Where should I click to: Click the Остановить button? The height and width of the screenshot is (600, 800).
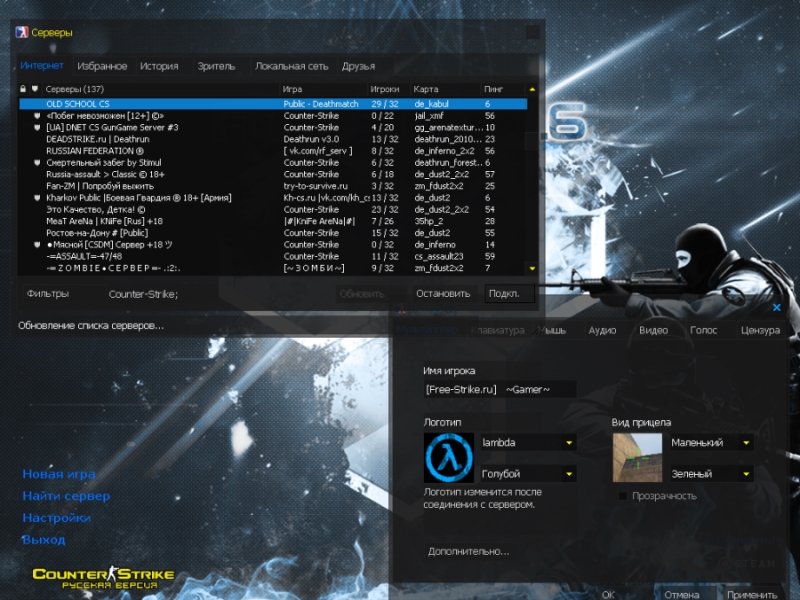pyautogui.click(x=443, y=294)
